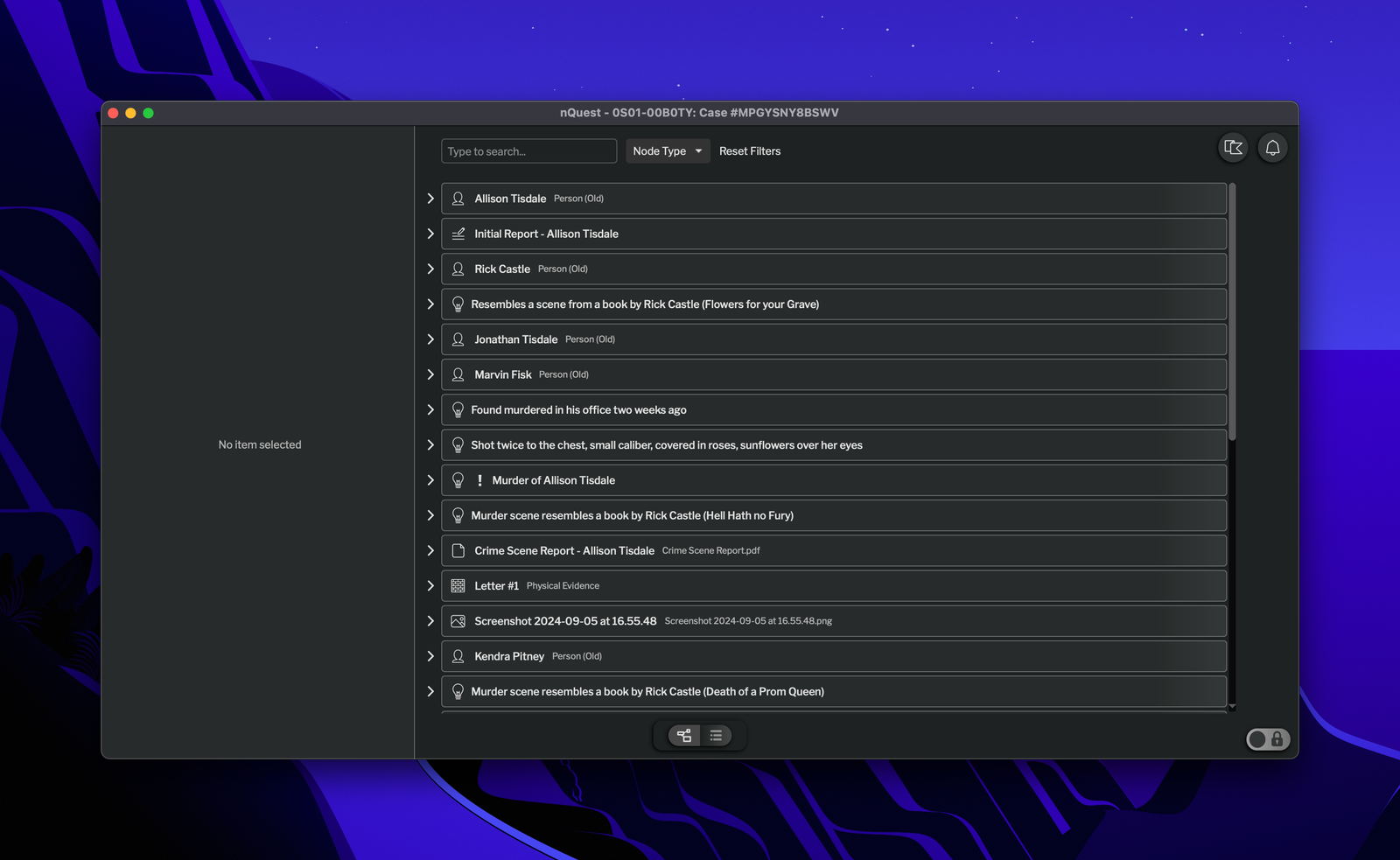This screenshot has height=860, width=1400.
Task: Click Reset Filters
Action: (x=750, y=151)
